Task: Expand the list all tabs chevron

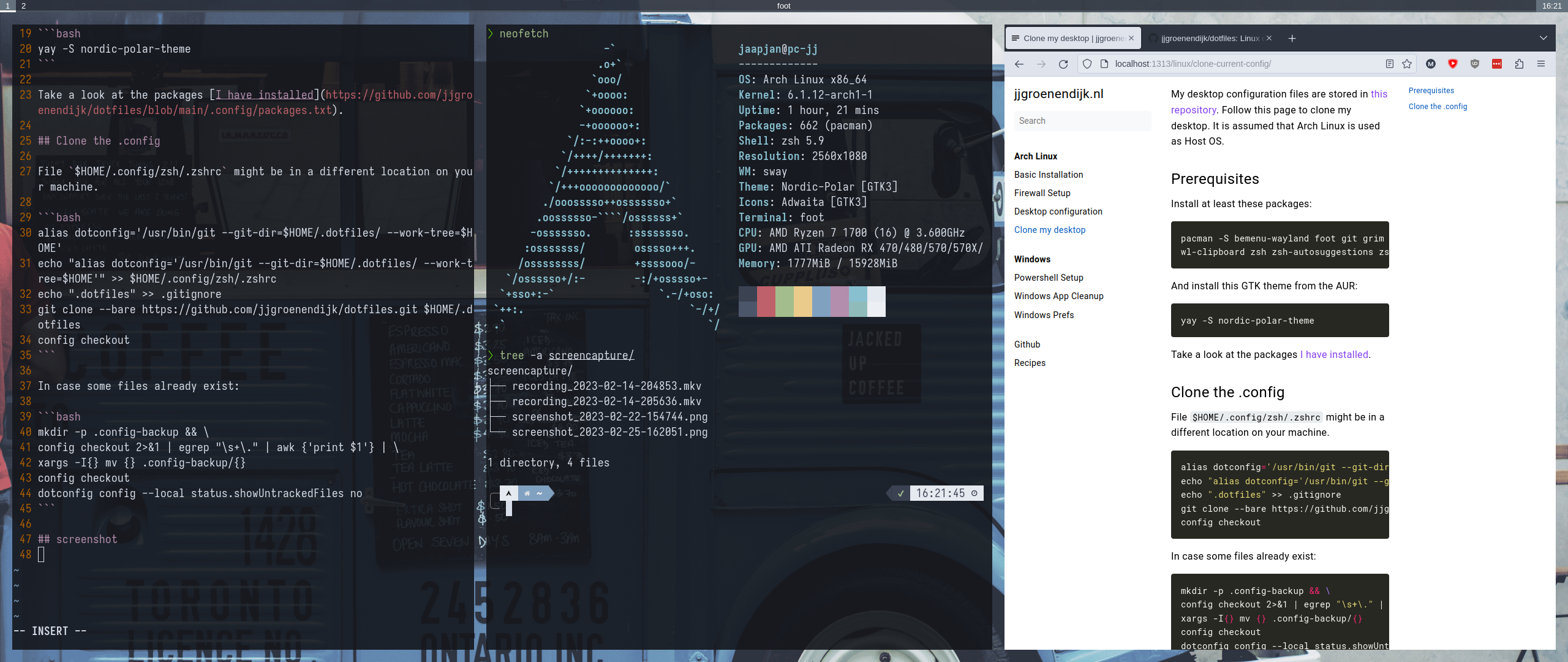Action: click(x=1543, y=38)
